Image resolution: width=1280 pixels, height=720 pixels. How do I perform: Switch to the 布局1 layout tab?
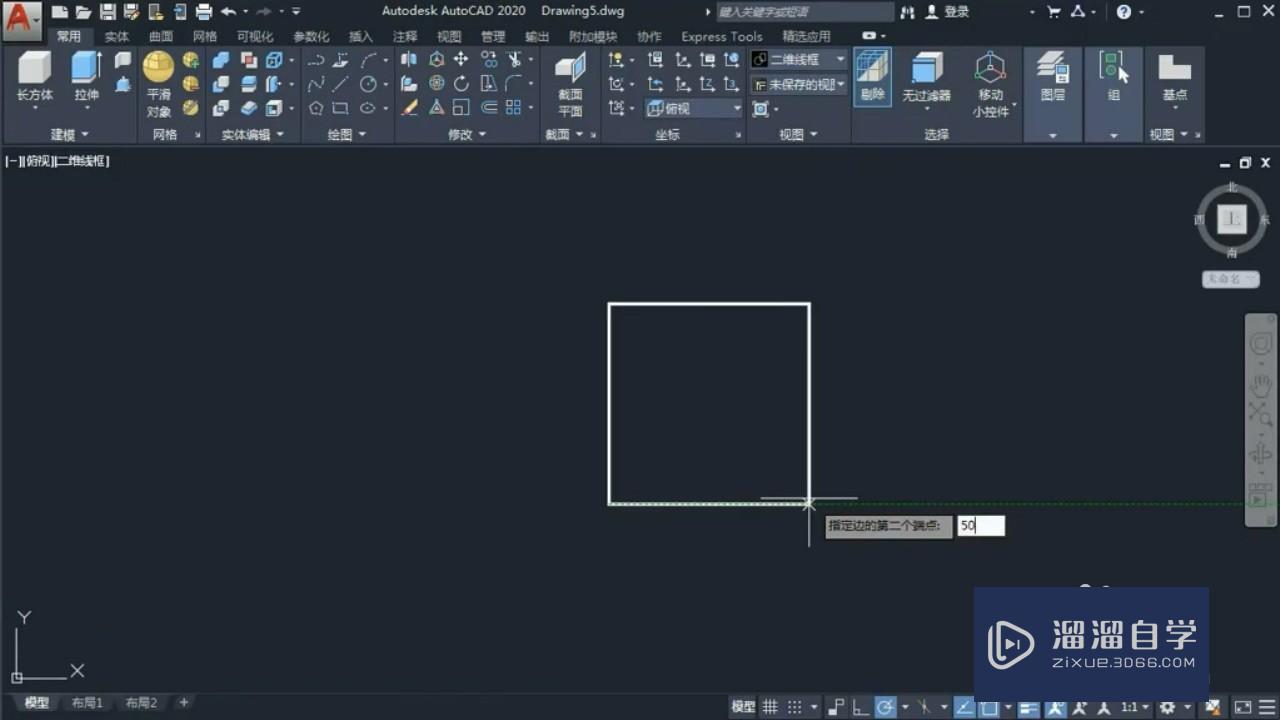[x=87, y=703]
